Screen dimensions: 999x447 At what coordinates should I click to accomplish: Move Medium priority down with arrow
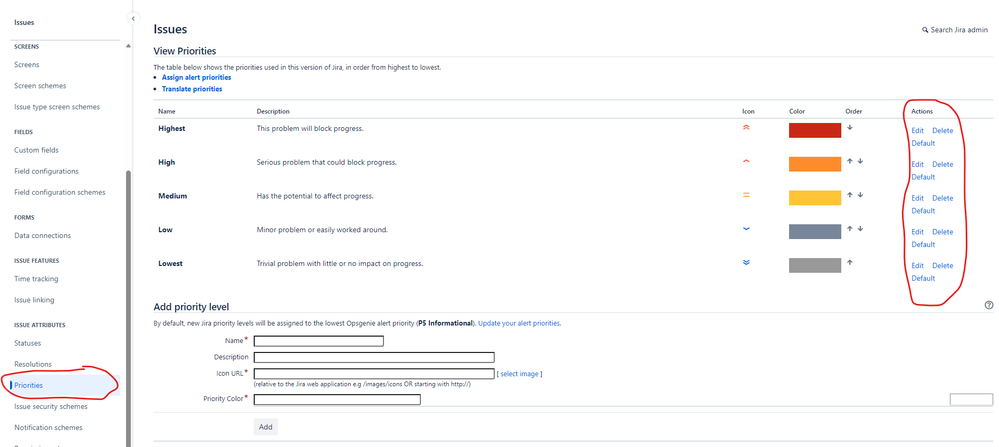(x=860, y=195)
